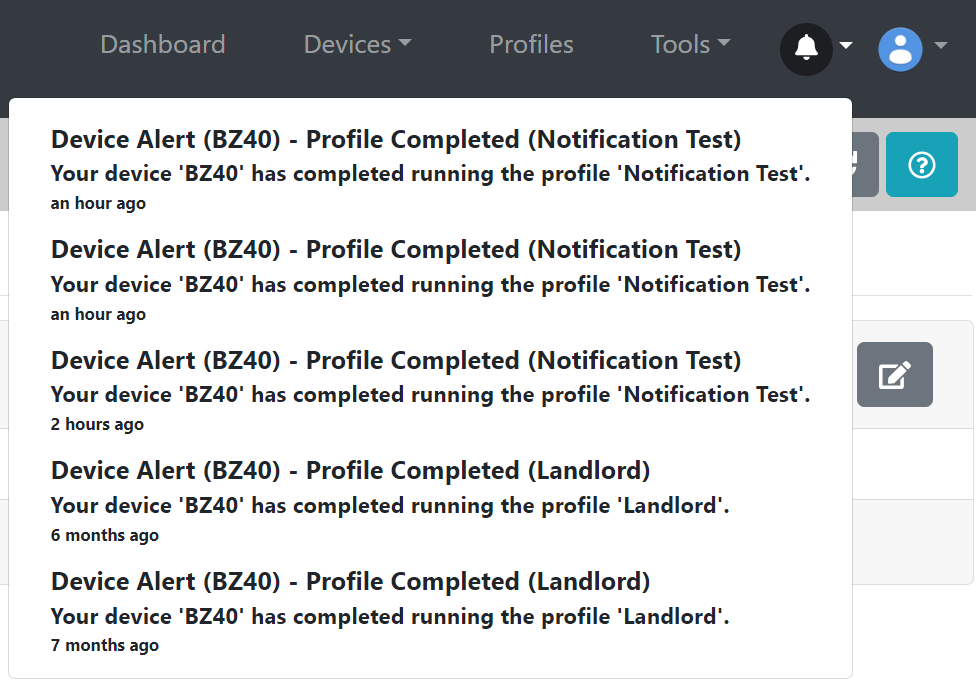Viewport: 976px width, 696px height.
Task: Open the Landlord alert from 7 months ago
Action: pos(350,581)
